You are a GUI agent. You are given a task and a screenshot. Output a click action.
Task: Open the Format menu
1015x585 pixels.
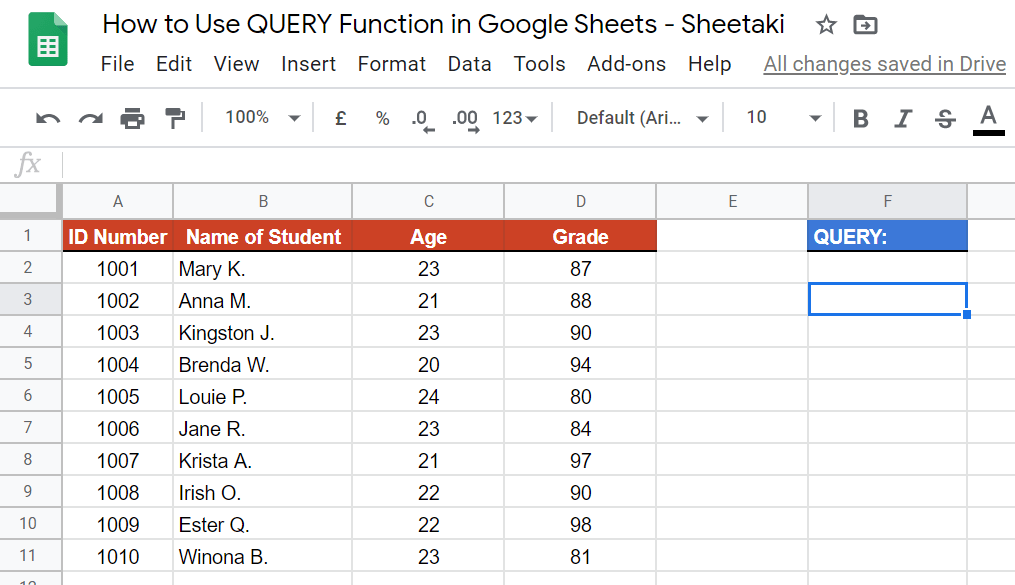click(x=391, y=63)
